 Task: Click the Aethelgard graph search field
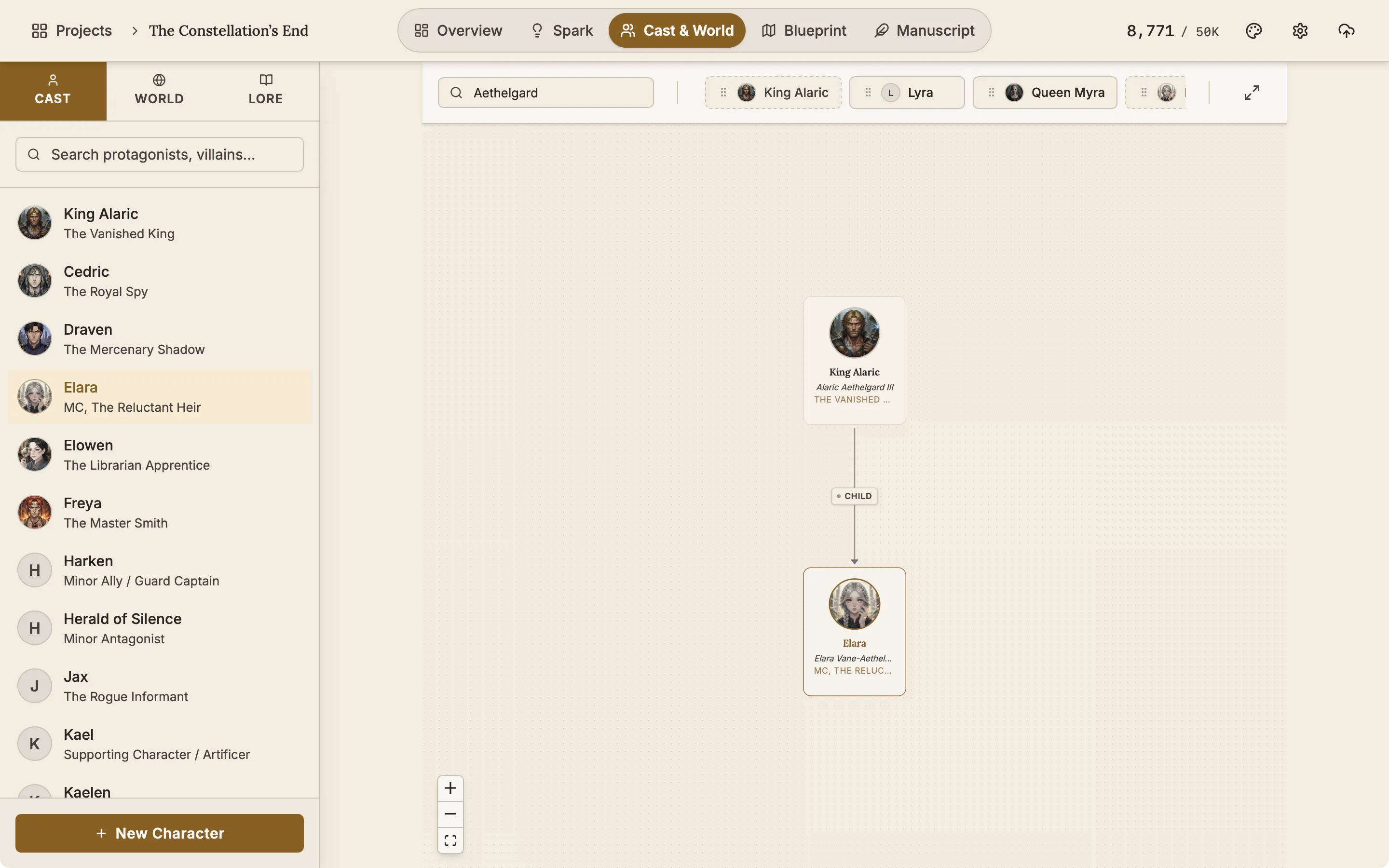tap(546, 93)
